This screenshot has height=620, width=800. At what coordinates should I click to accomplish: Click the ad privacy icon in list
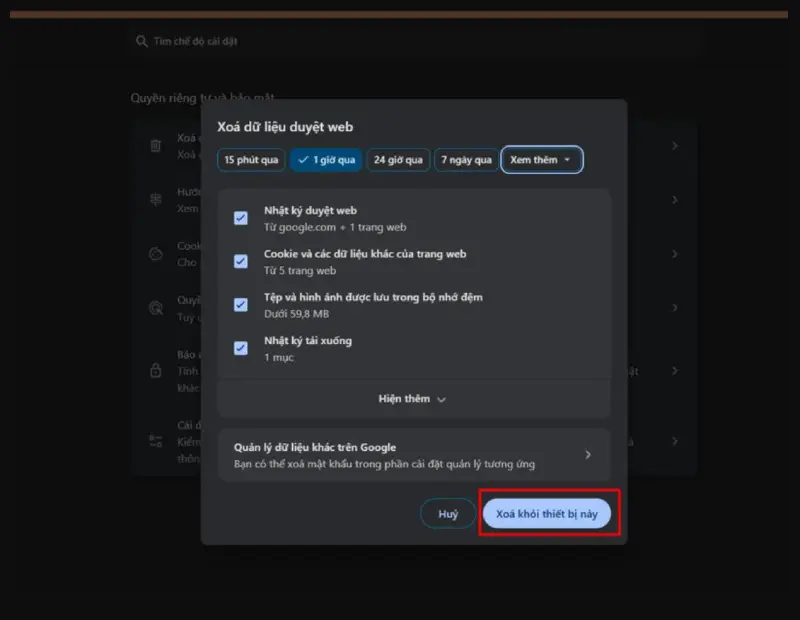pos(156,308)
